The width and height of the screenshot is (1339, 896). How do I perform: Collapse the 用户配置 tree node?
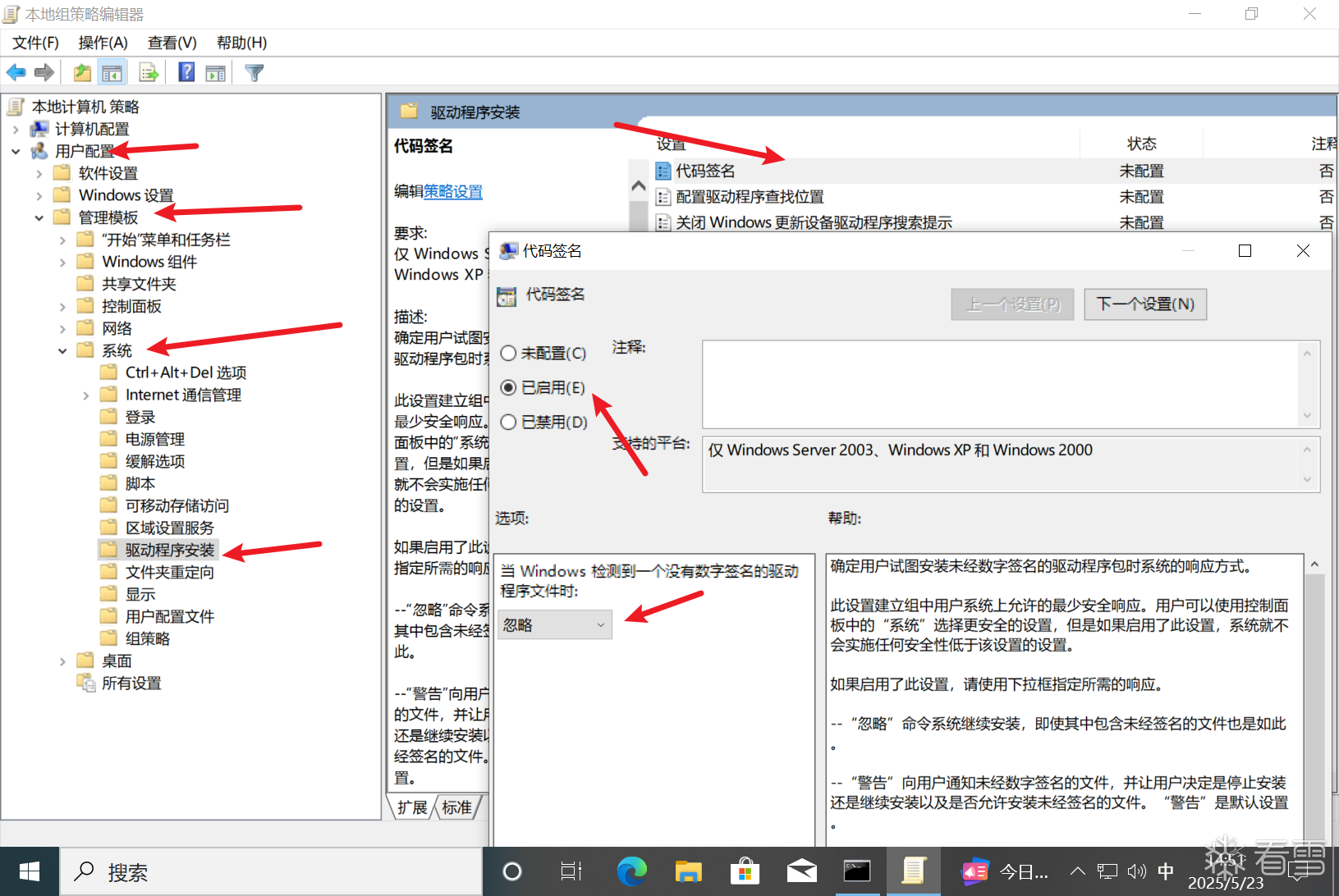(16, 151)
